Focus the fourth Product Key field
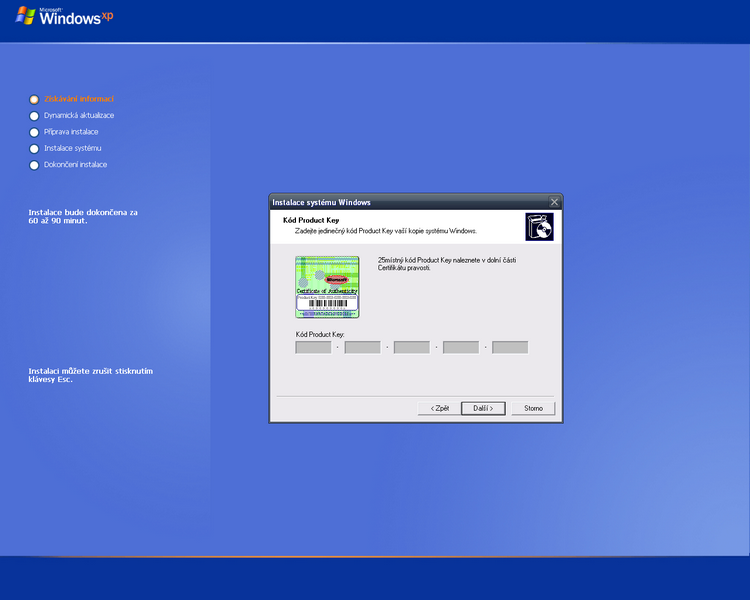Image resolution: width=750 pixels, height=600 pixels. (x=461, y=347)
